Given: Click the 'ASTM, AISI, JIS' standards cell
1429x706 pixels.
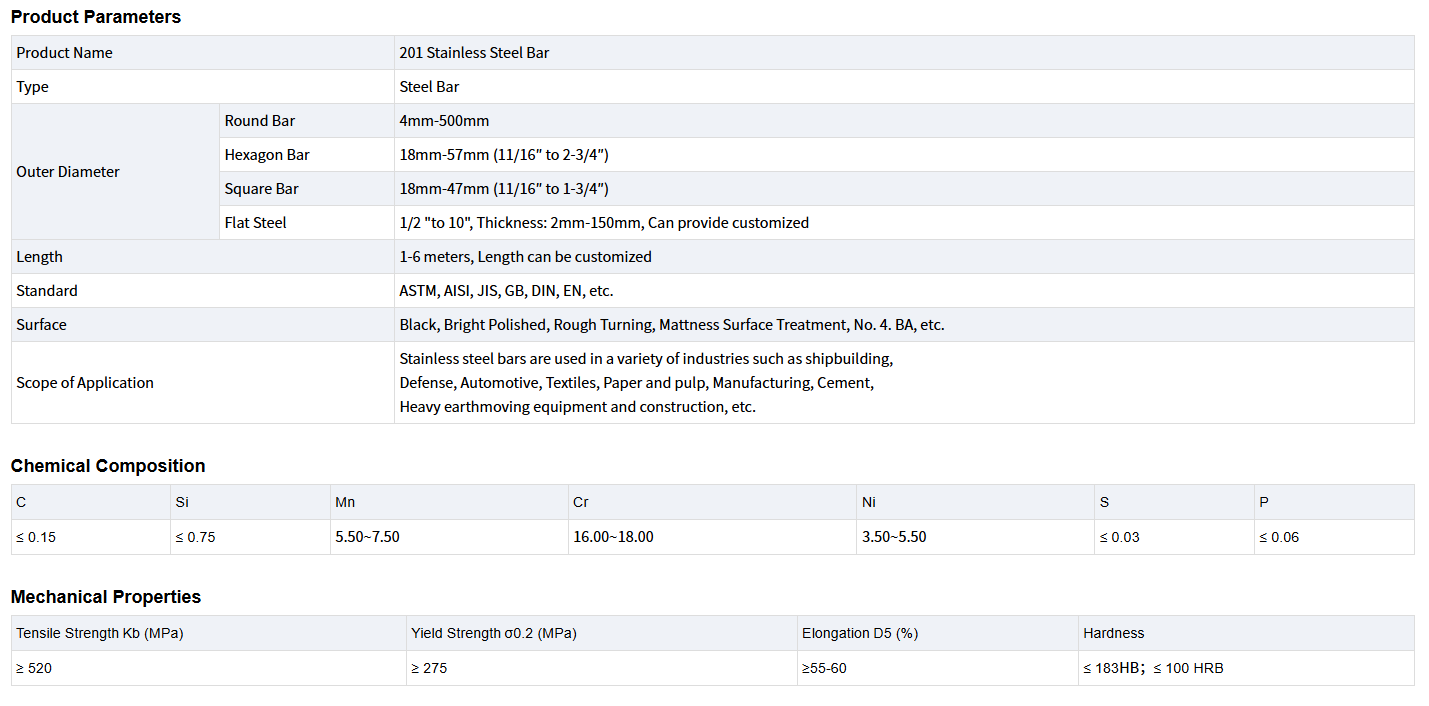Looking at the screenshot, I should (x=506, y=291).
